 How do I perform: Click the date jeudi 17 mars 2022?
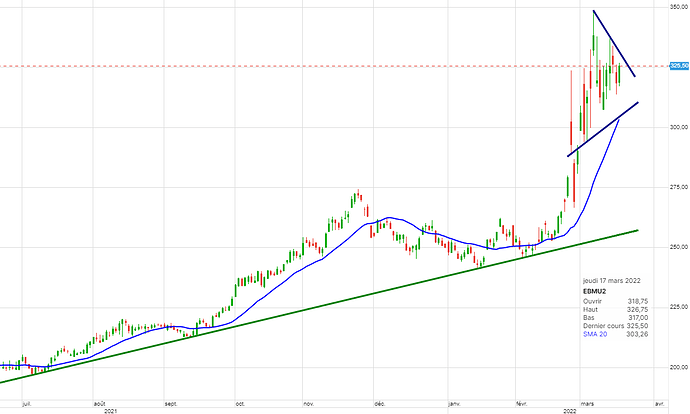pos(612,281)
